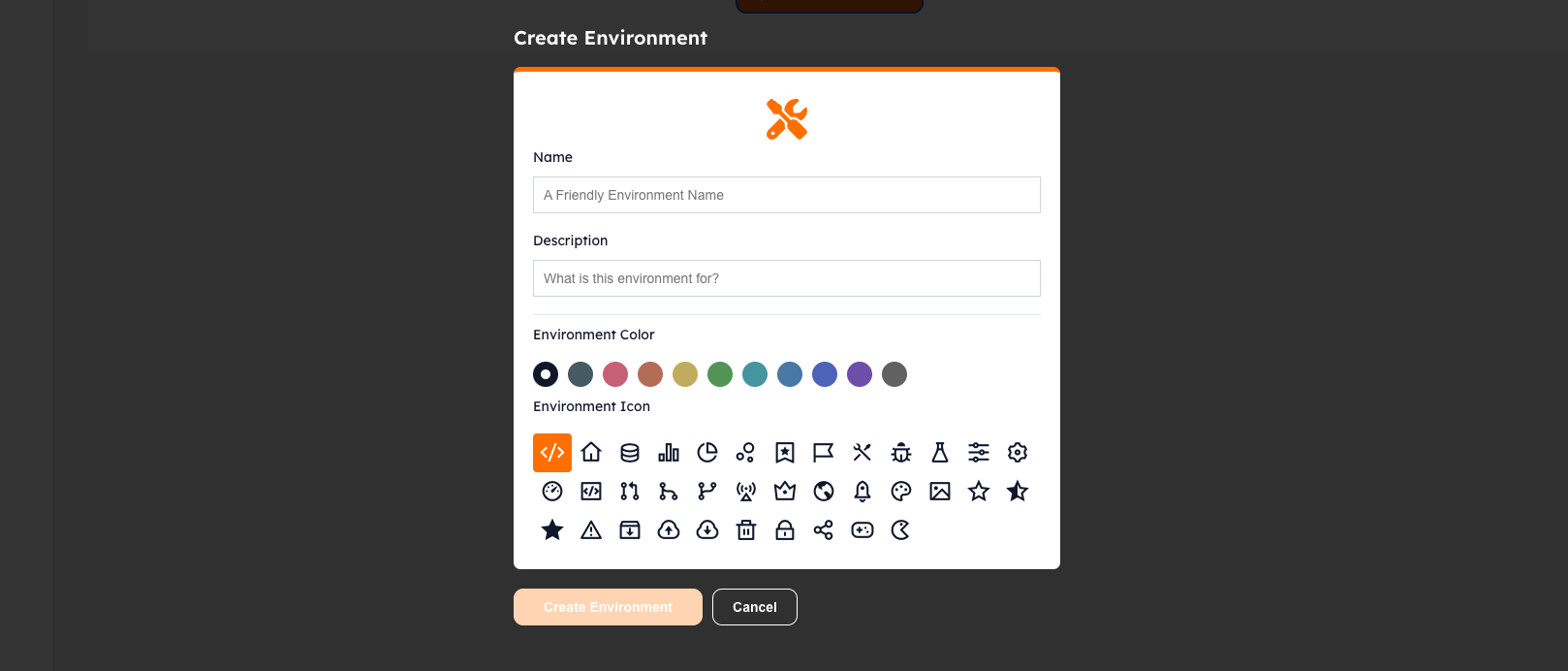This screenshot has width=1568, height=671.
Task: Select the dark navy selected color
Action: [x=546, y=374]
